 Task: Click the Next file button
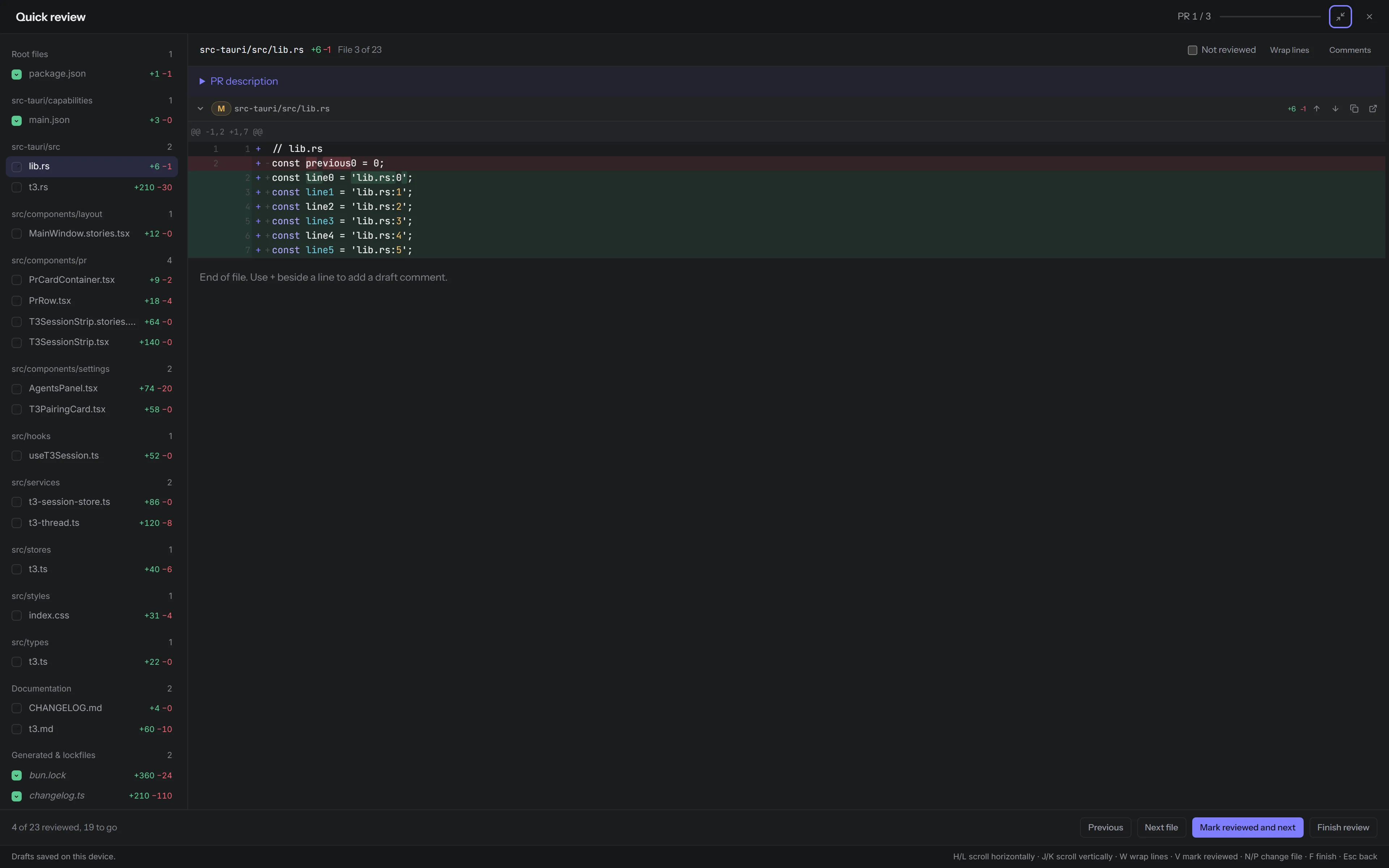[x=1161, y=827]
